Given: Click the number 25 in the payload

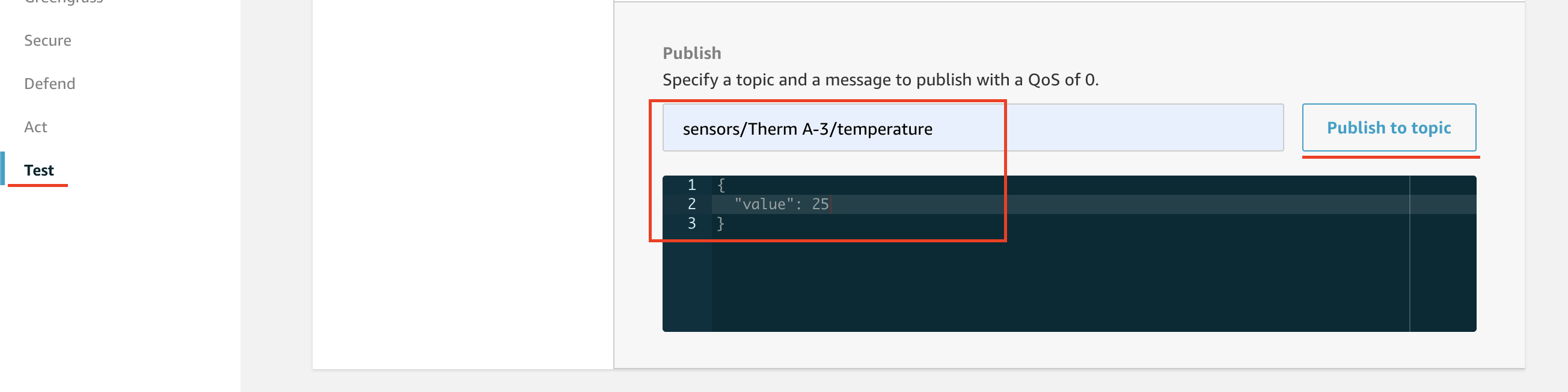Looking at the screenshot, I should coord(820,204).
